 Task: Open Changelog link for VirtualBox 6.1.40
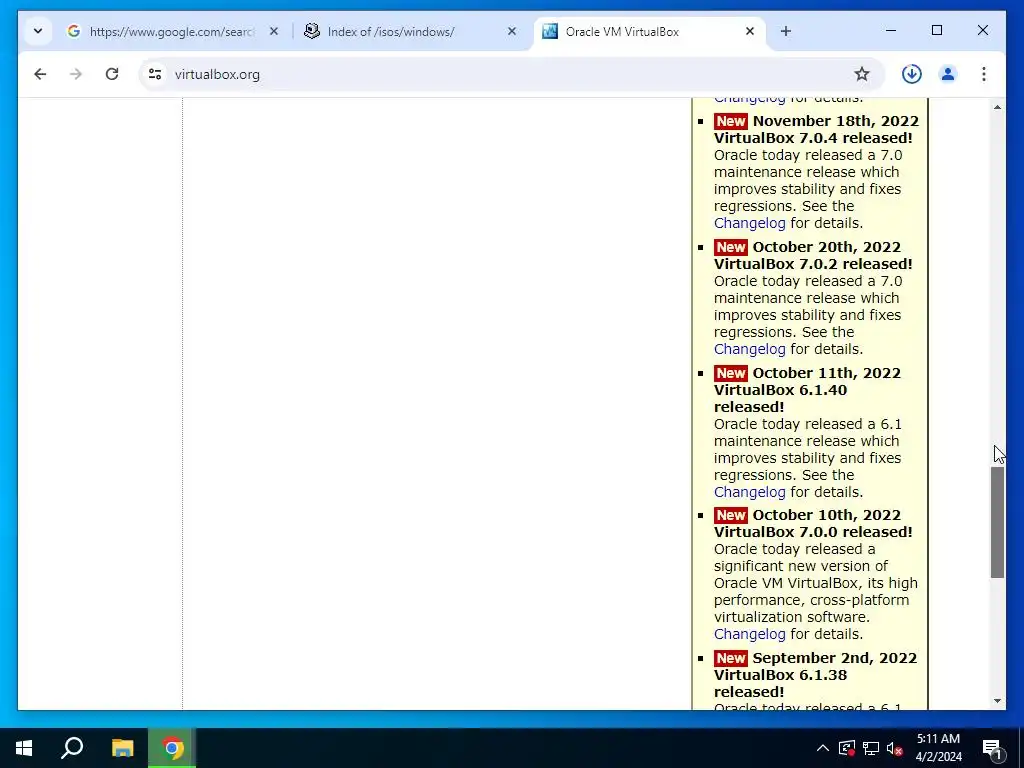[749, 492]
